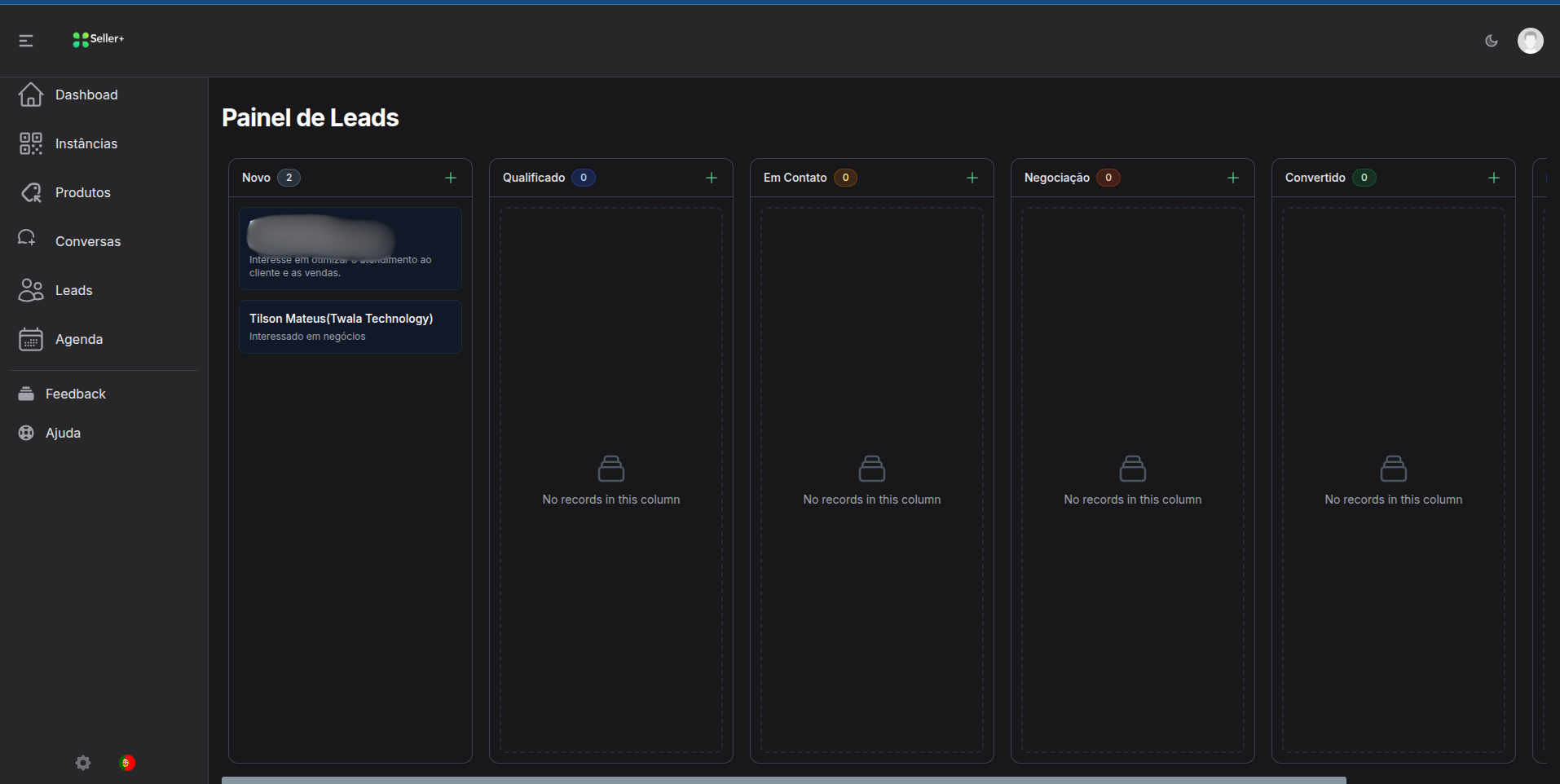Click the empty-state icon in Convertido column

[x=1394, y=469]
